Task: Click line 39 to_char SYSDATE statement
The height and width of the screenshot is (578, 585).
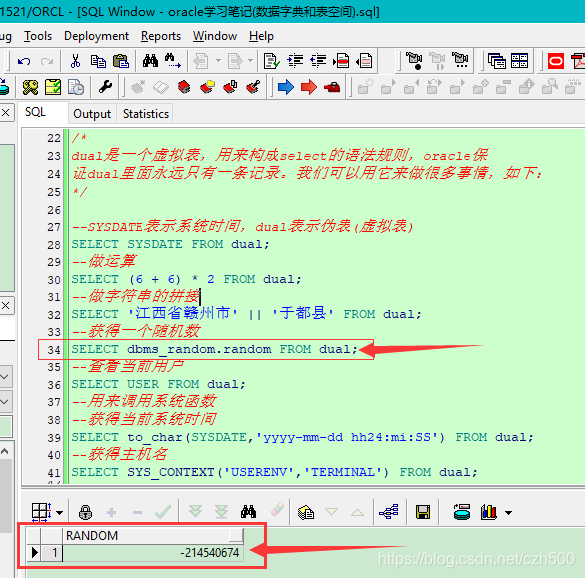Action: point(302,437)
